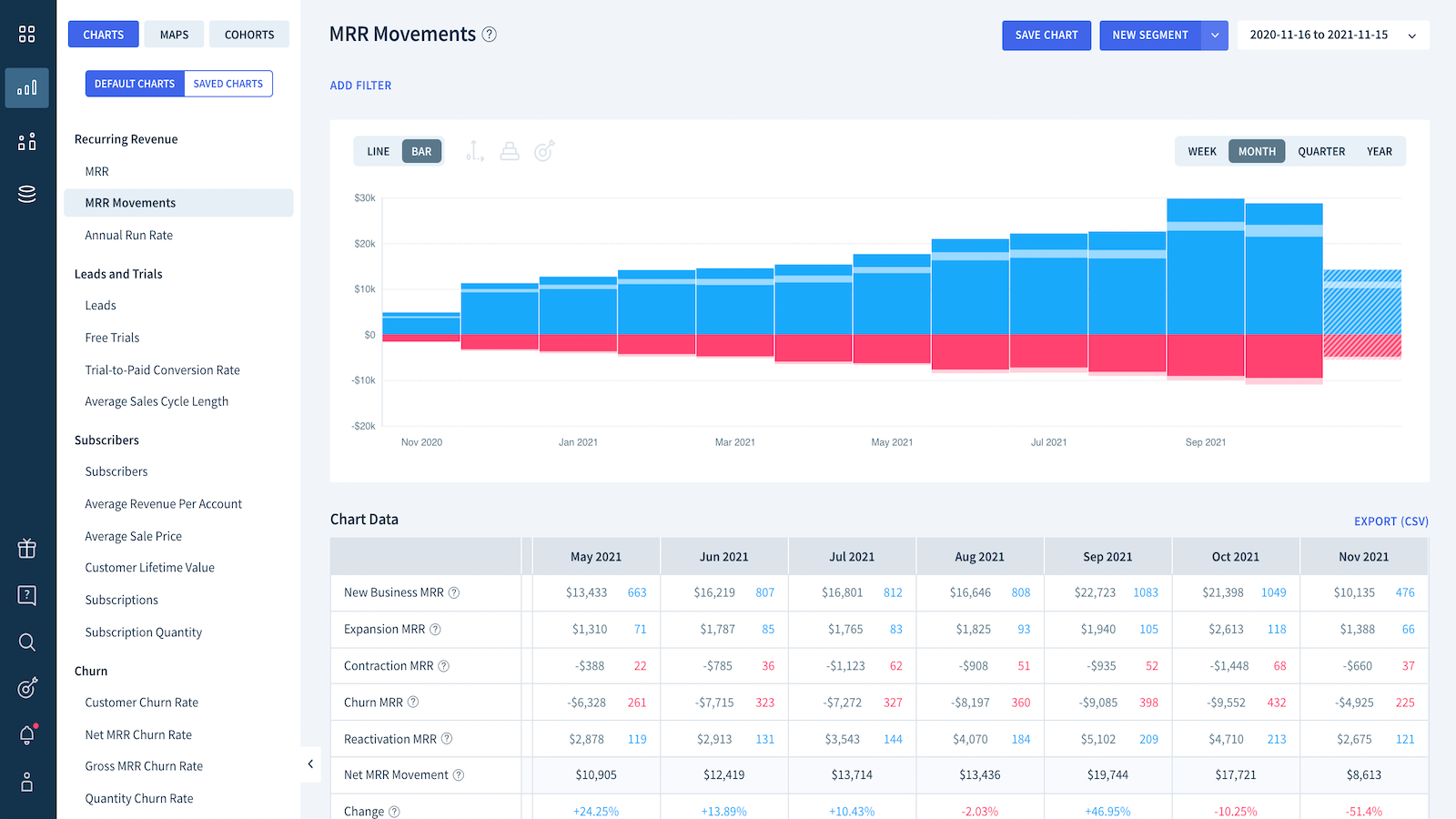Click the help icon beside MRR Movements title
The width and height of the screenshot is (1456, 819).
pyautogui.click(x=490, y=35)
